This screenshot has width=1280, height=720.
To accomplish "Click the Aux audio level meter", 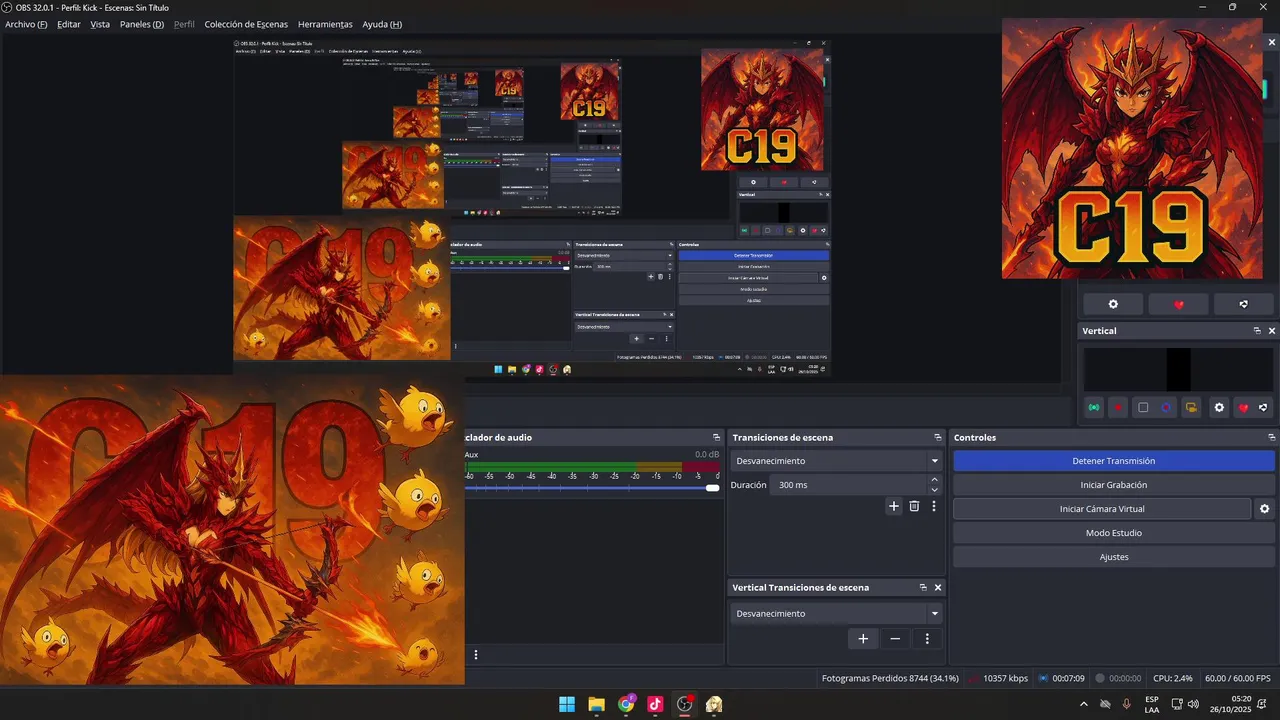I will pos(592,467).
